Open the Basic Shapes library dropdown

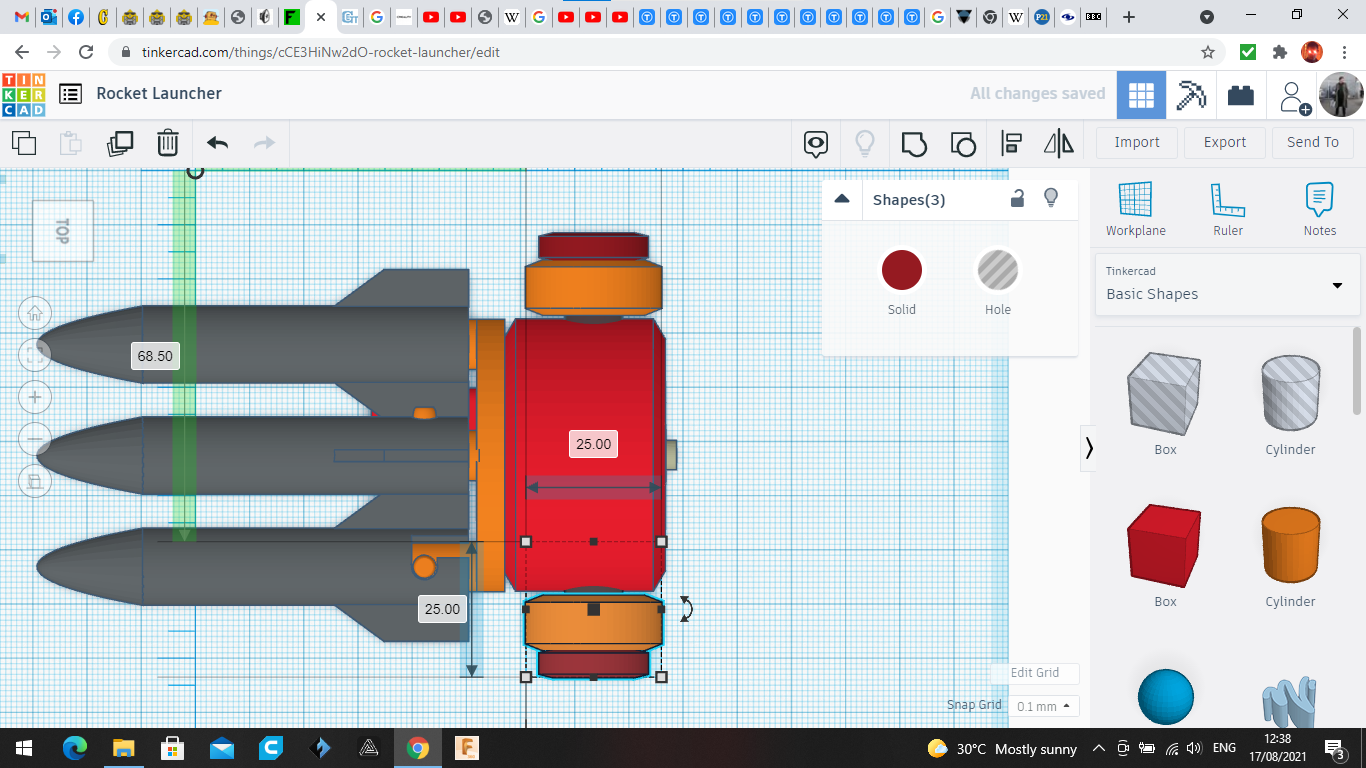(x=1227, y=285)
